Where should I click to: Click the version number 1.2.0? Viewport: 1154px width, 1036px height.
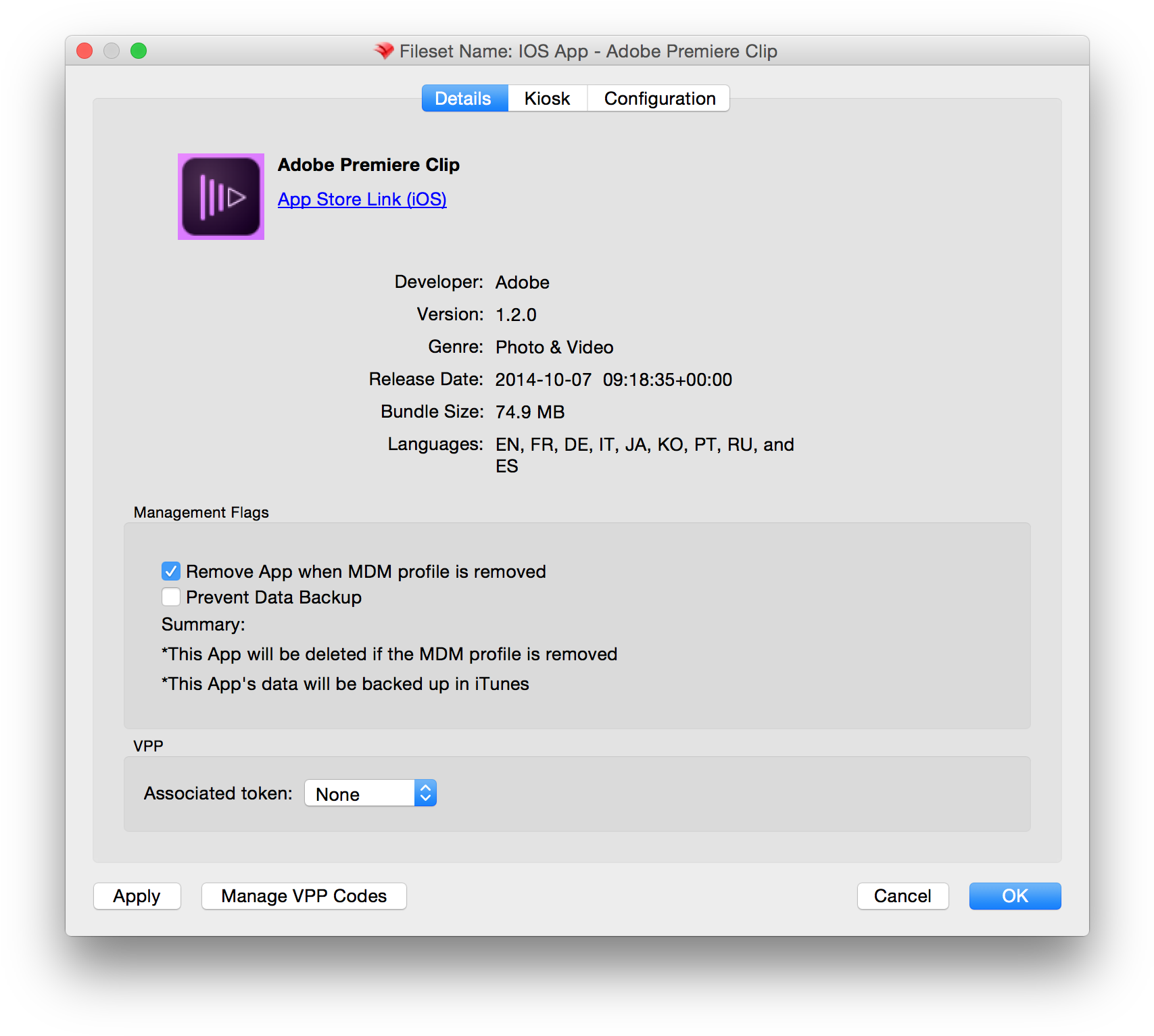tap(516, 315)
